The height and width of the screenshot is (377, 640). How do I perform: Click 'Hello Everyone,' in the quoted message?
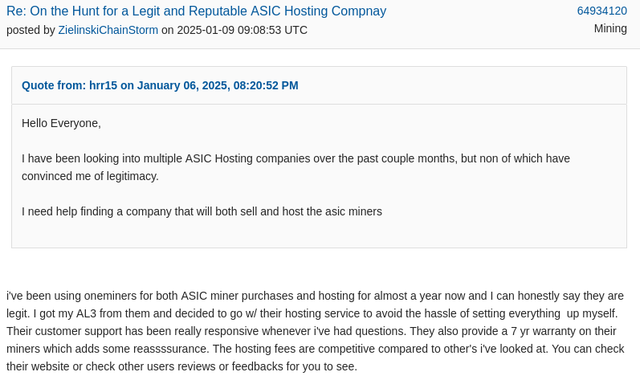(x=61, y=123)
